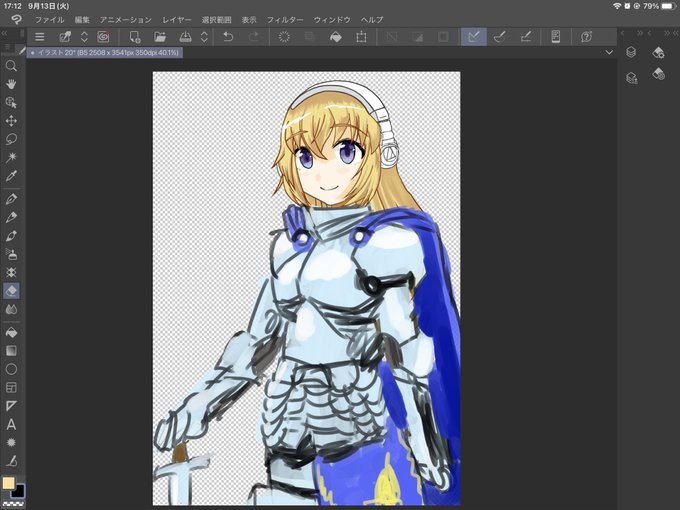The width and height of the screenshot is (680, 510).
Task: Toggle Snap to grid
Action: [x=526, y=37]
